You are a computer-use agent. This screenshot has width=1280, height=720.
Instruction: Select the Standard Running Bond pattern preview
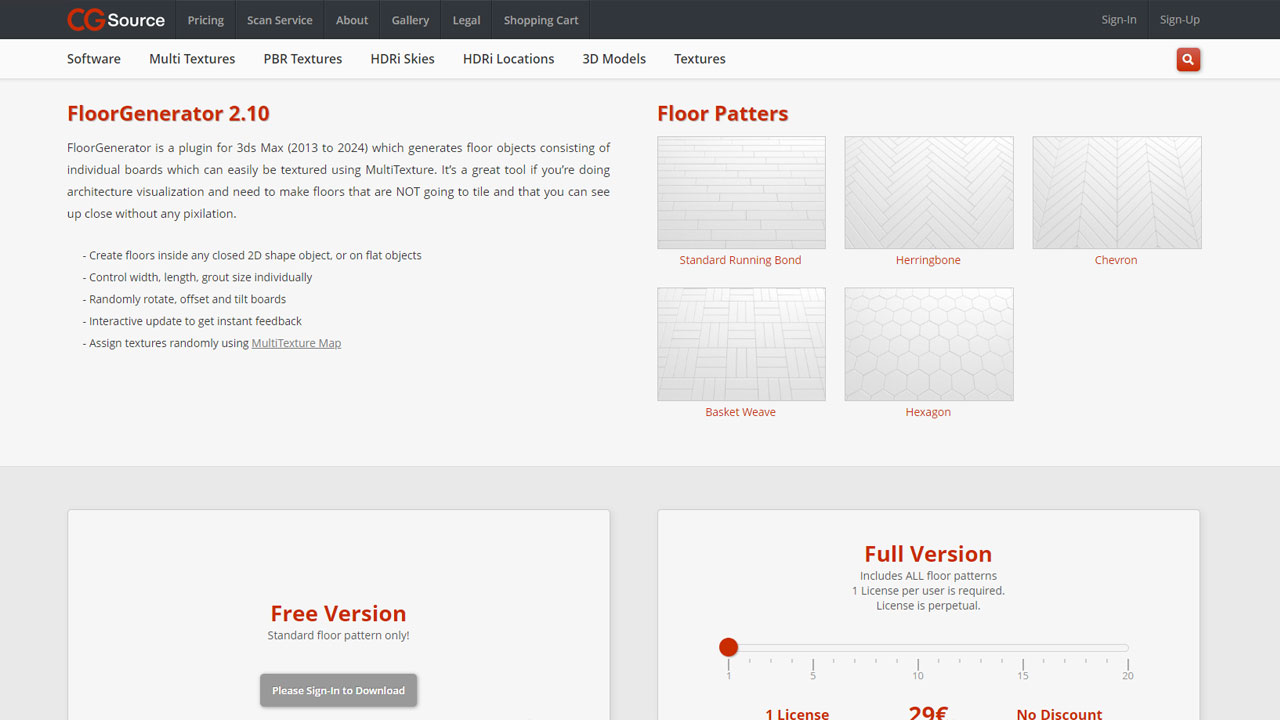(x=740, y=192)
